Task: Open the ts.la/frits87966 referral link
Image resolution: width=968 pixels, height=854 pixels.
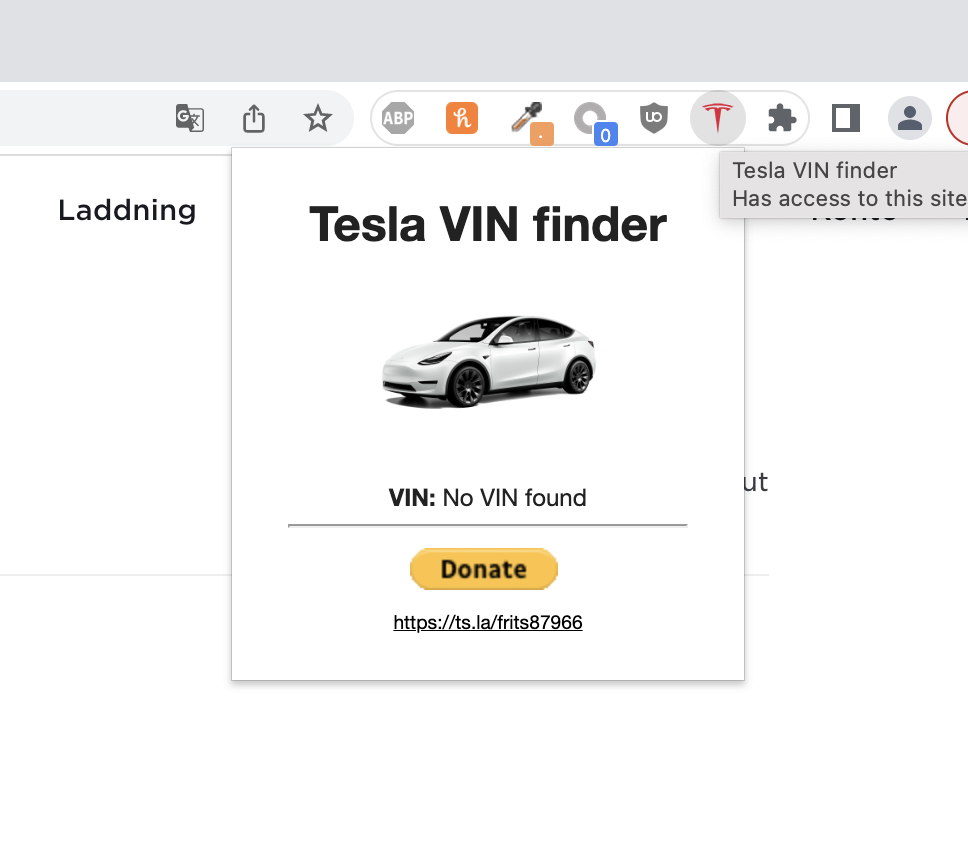Action: click(x=488, y=622)
